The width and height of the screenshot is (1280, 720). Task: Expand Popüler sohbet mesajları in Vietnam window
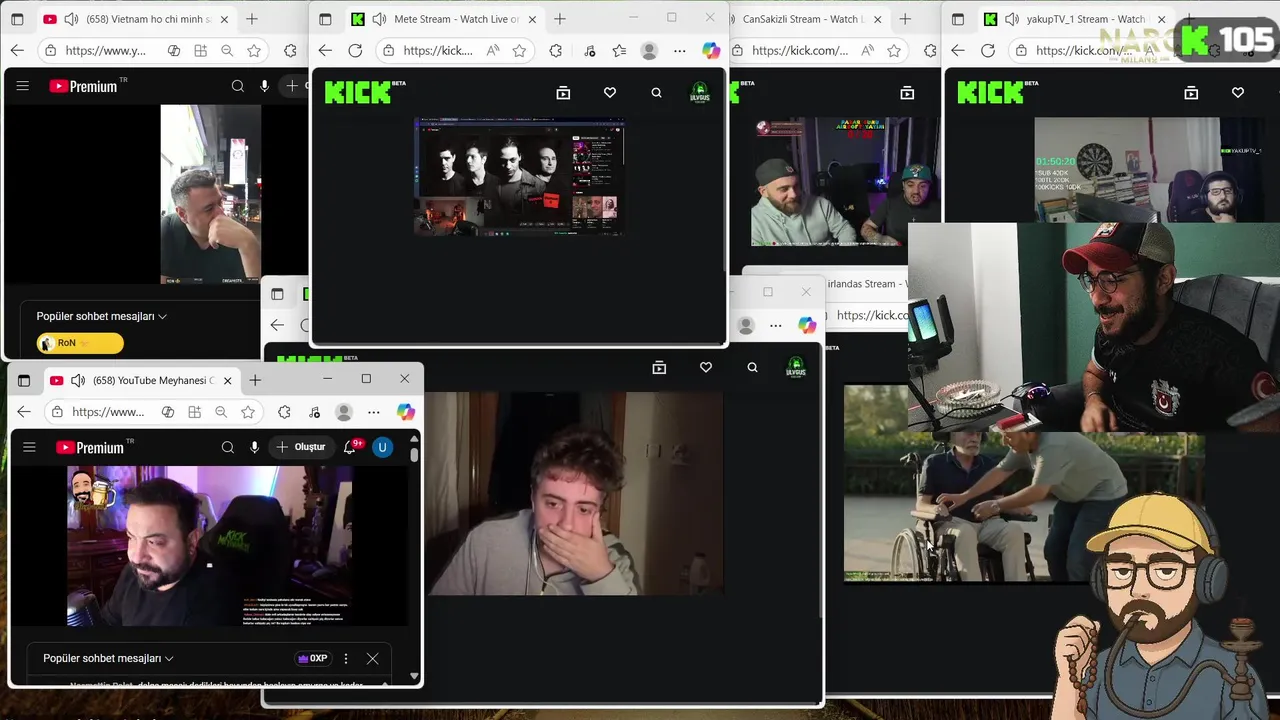coord(101,316)
